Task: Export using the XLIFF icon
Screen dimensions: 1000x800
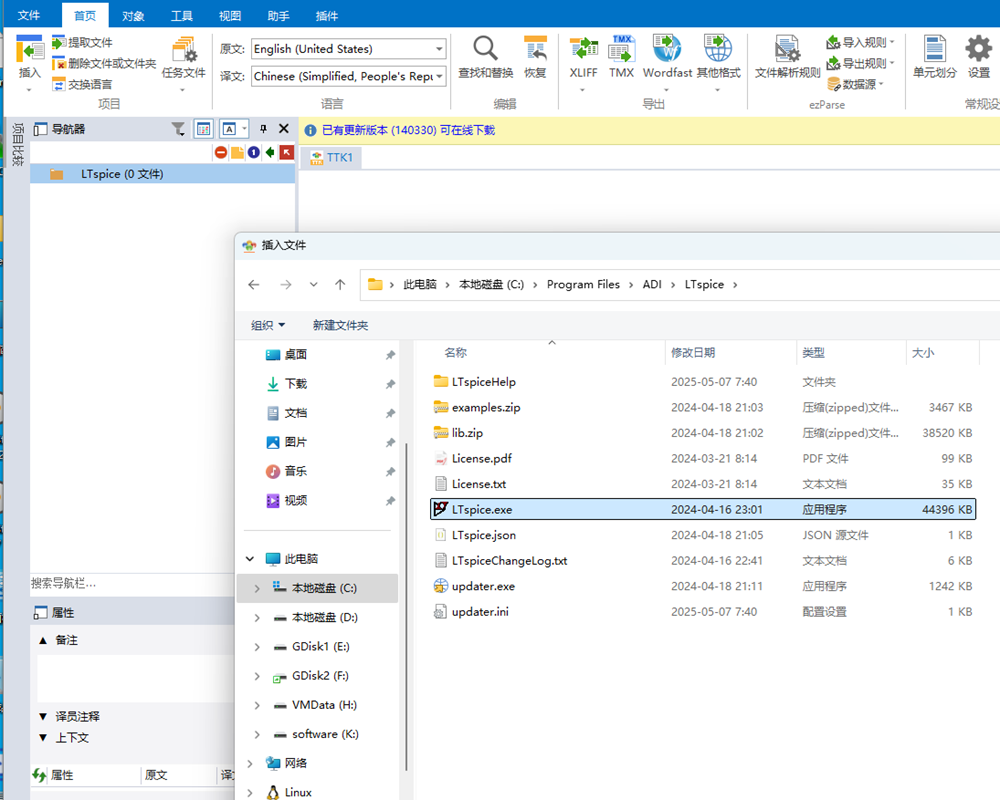Action: (583, 57)
